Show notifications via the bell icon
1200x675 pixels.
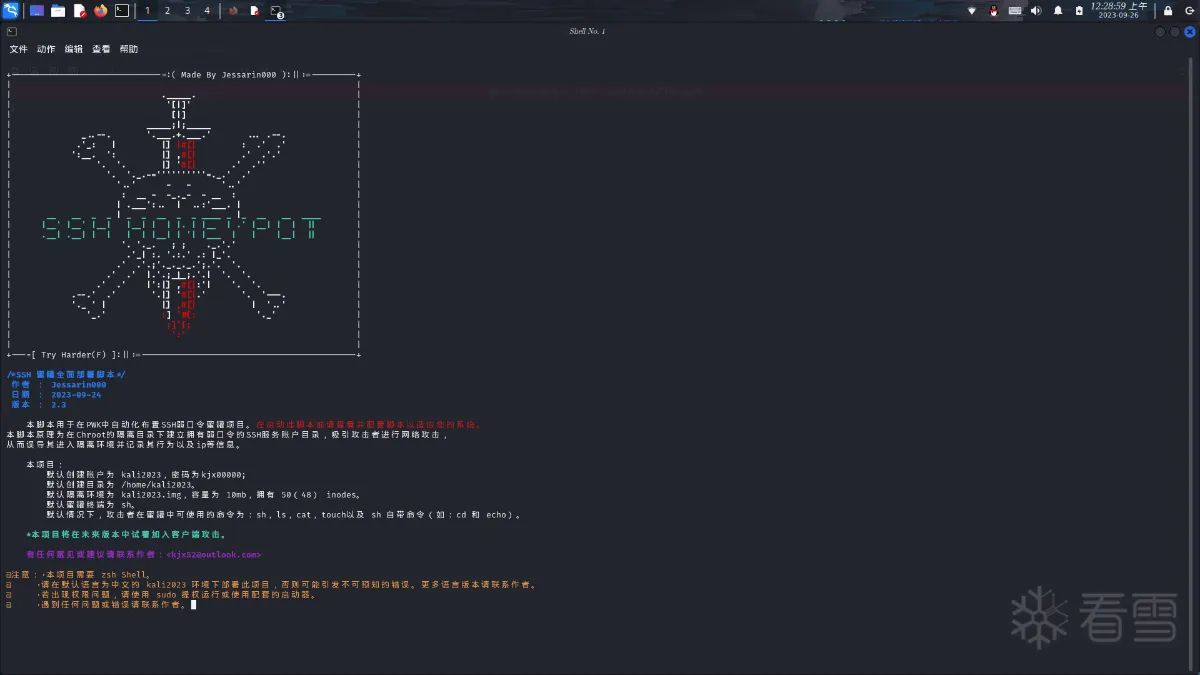tap(1058, 11)
